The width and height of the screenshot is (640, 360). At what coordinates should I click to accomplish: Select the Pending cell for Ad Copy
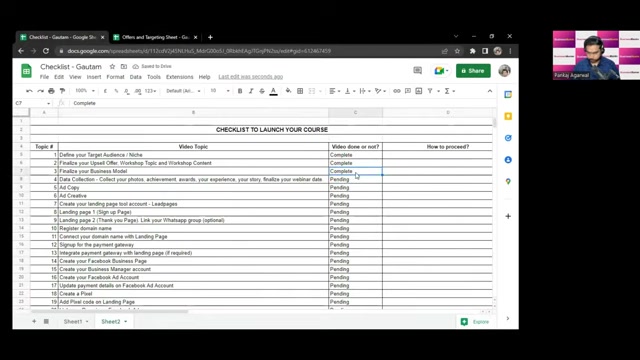pyautogui.click(x=355, y=187)
